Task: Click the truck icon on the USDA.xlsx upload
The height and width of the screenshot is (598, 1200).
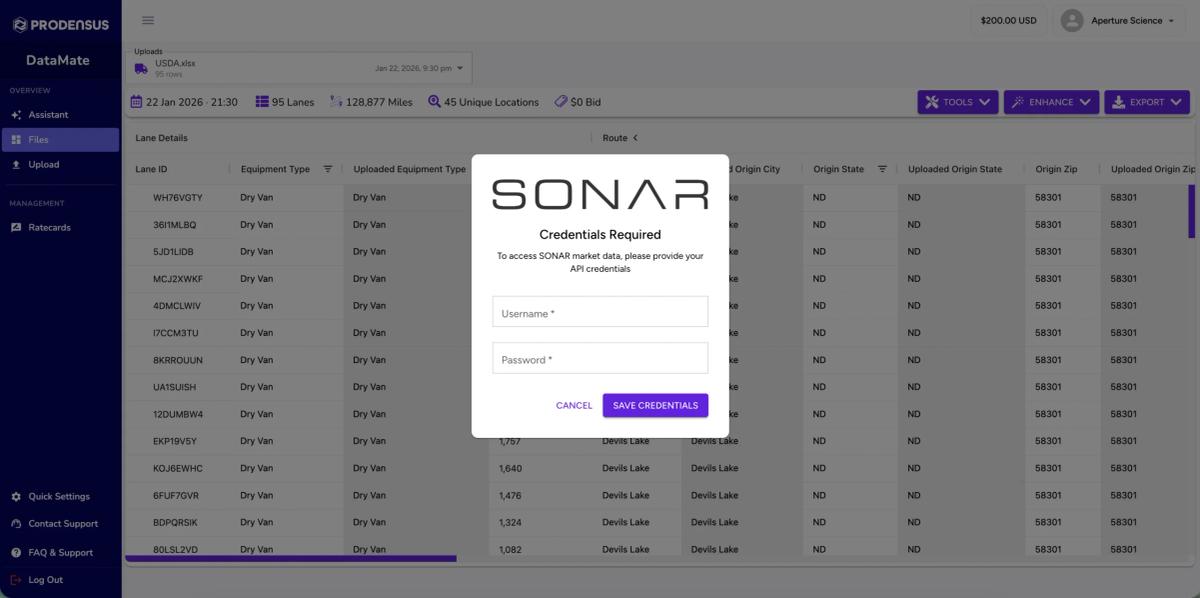Action: (140, 67)
